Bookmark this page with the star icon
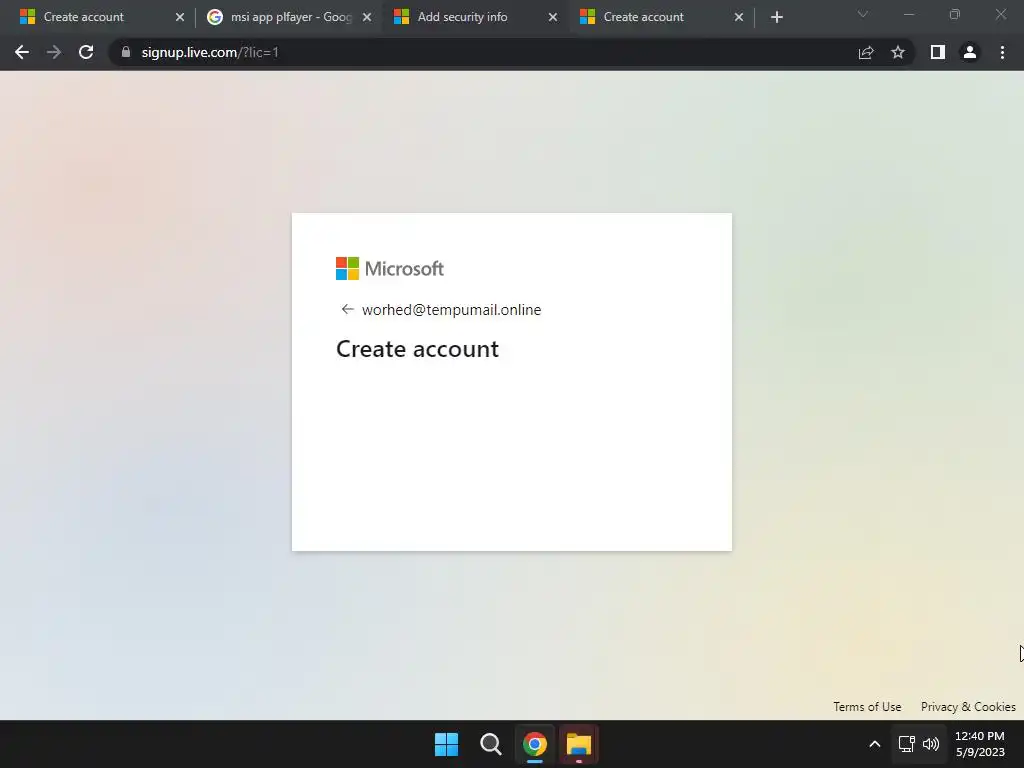 898,52
